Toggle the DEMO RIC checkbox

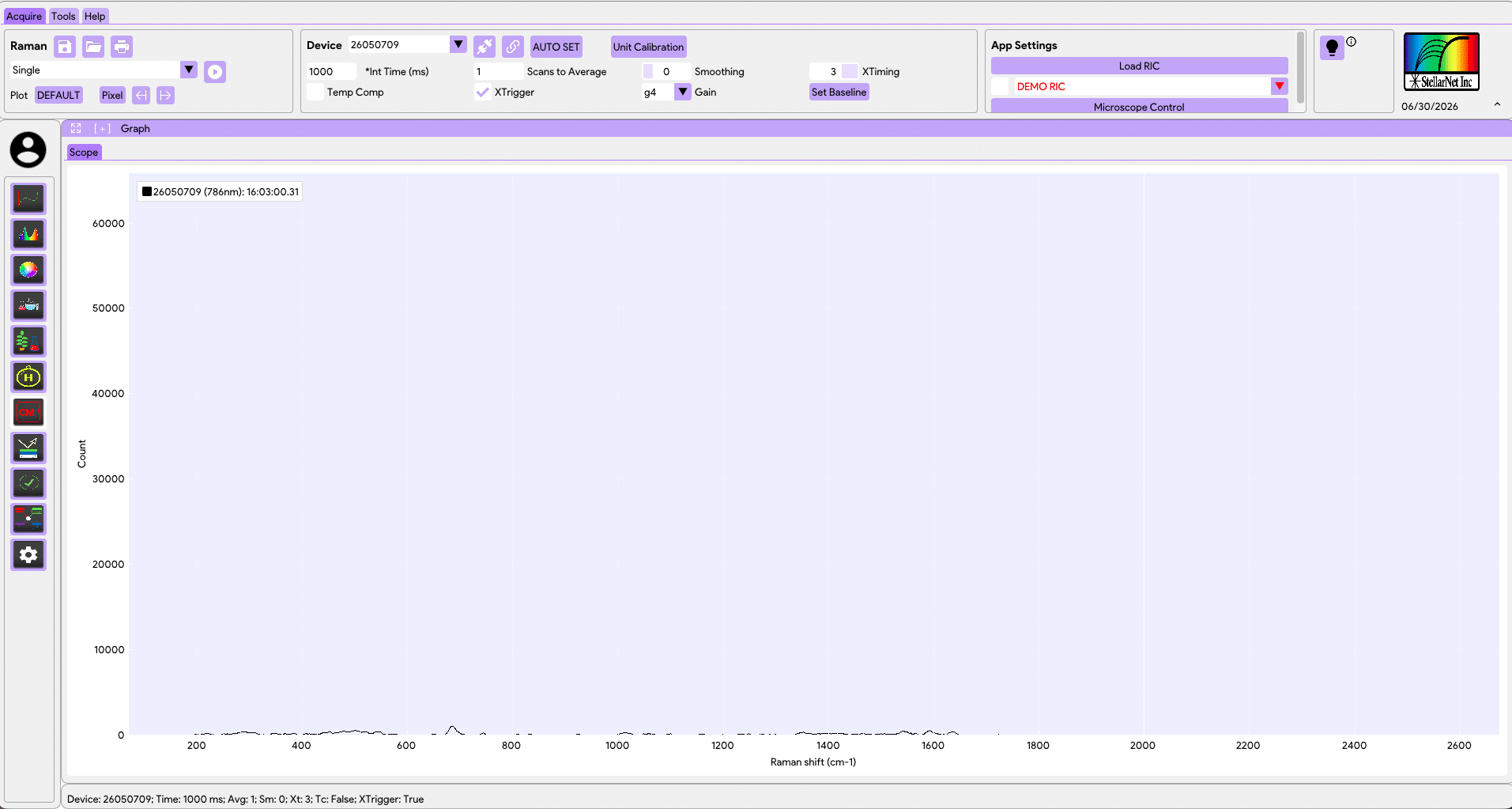click(1001, 86)
